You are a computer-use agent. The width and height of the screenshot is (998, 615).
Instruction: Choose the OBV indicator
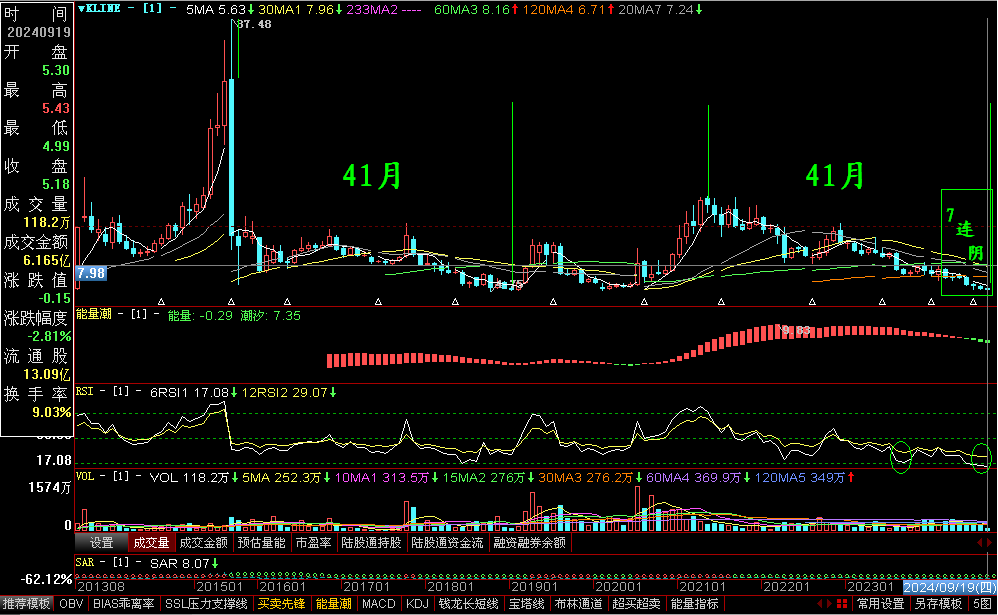(x=71, y=604)
